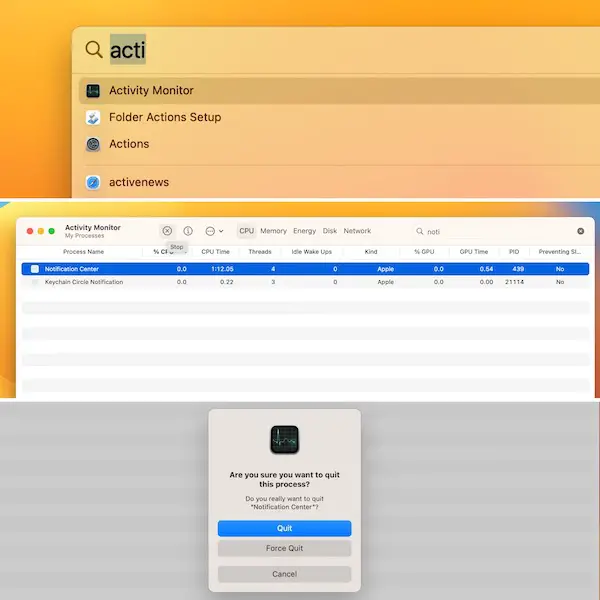This screenshot has height=600, width=600.
Task: Click the Actions app icon
Action: pyautogui.click(x=93, y=144)
